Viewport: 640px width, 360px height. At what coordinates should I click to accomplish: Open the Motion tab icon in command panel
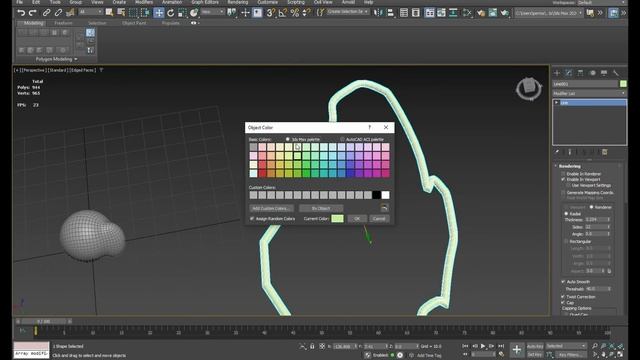(x=592, y=73)
